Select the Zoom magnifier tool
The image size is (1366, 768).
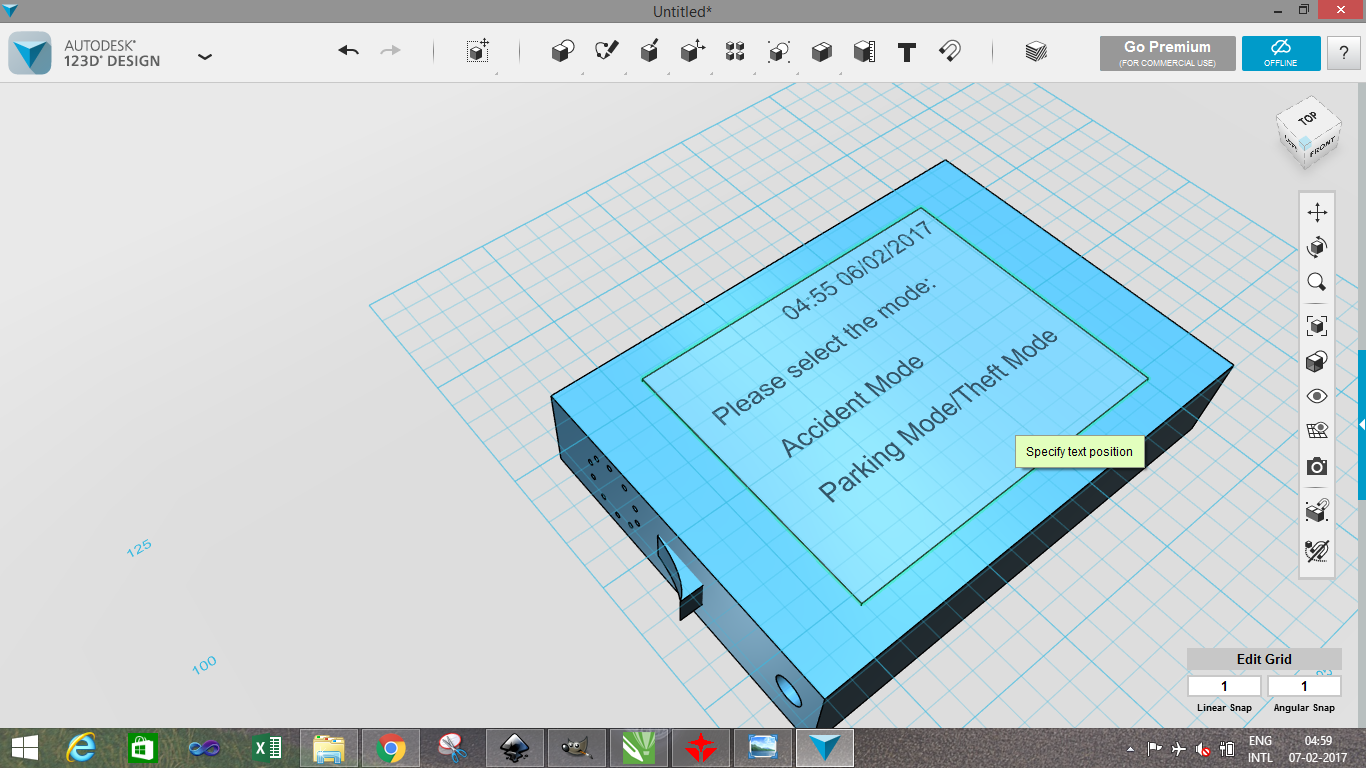point(1317,282)
